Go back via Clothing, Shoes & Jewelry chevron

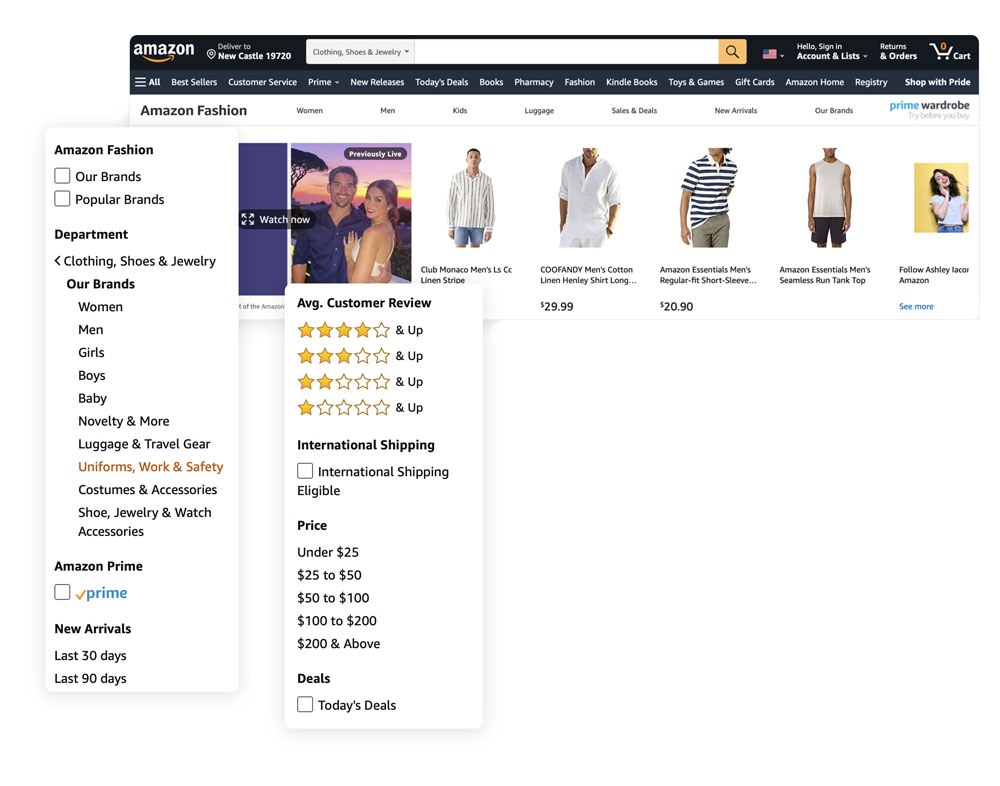[x=58, y=261]
